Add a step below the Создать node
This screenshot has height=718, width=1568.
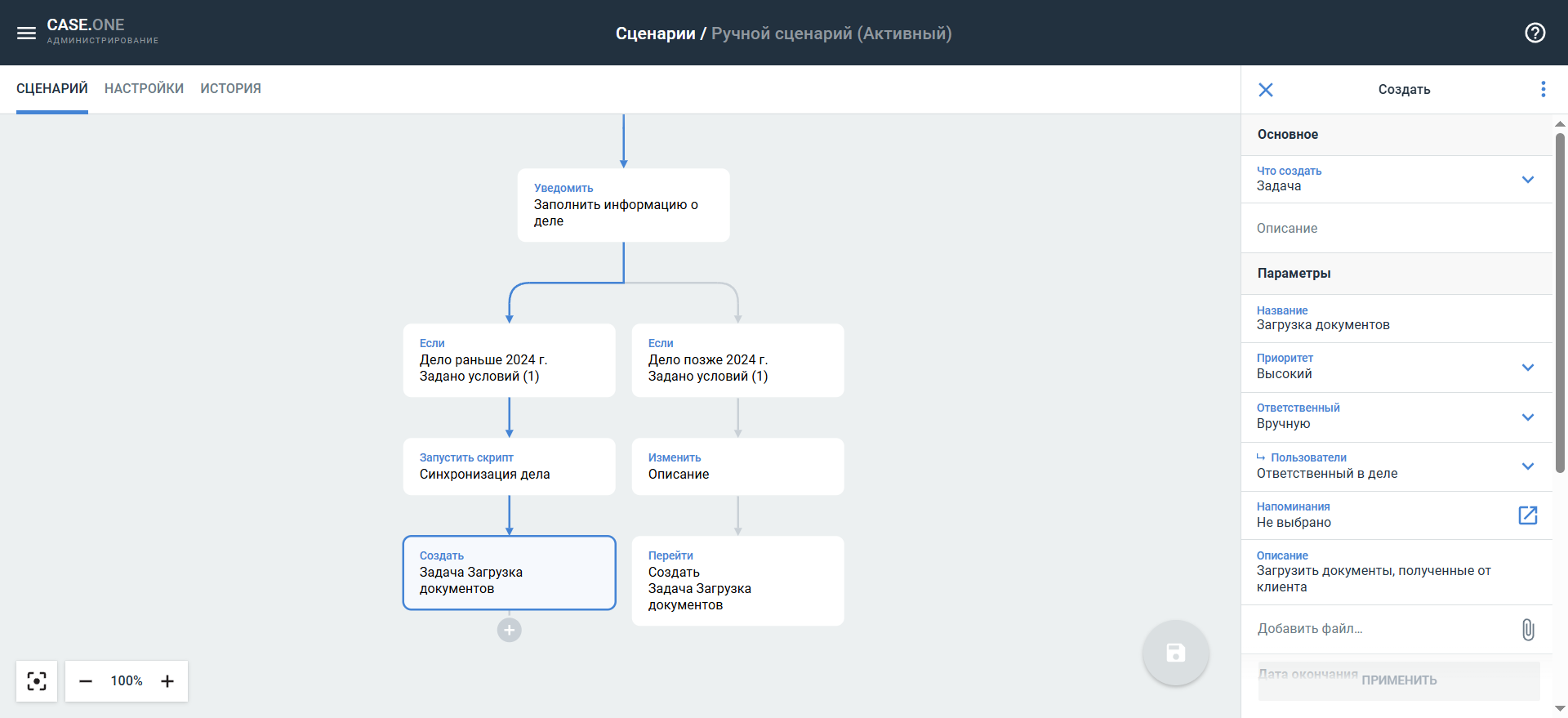click(x=509, y=630)
